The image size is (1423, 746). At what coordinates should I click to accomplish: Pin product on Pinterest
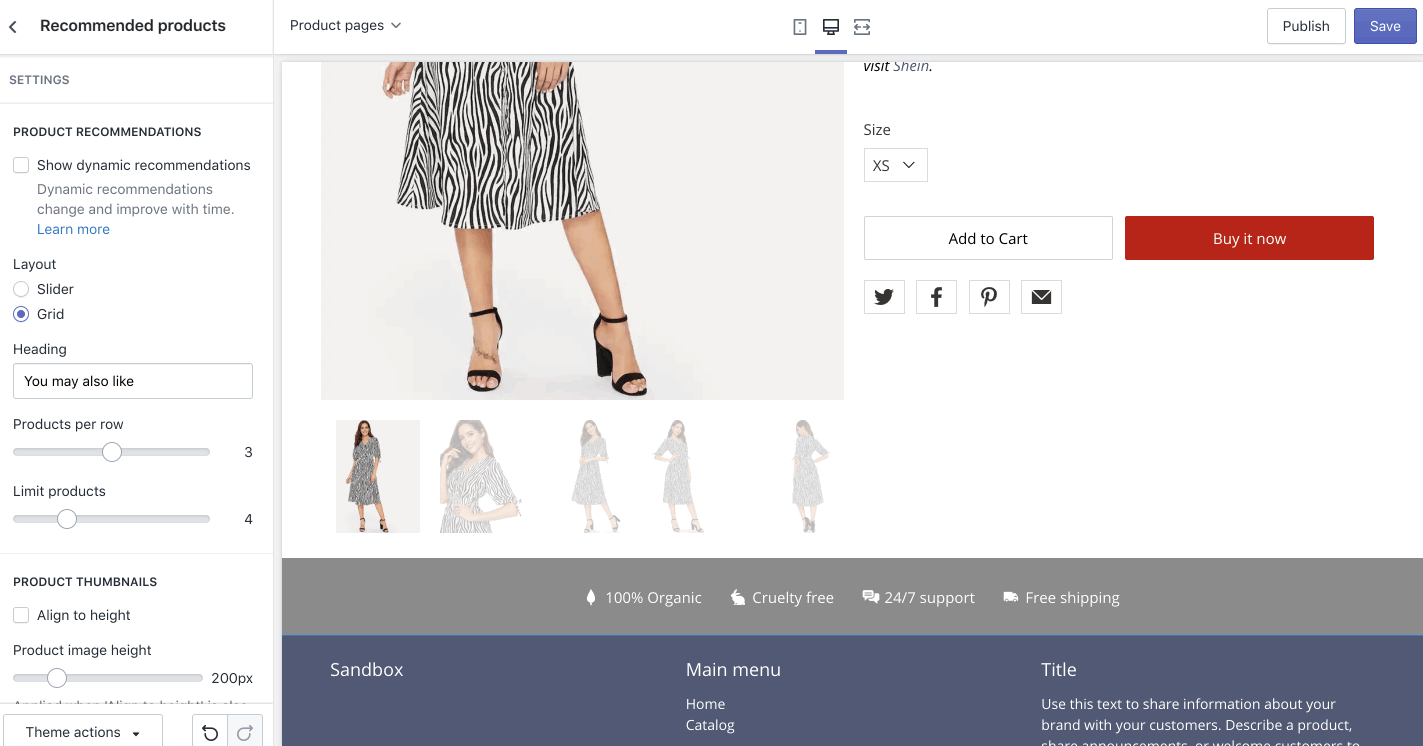point(989,297)
